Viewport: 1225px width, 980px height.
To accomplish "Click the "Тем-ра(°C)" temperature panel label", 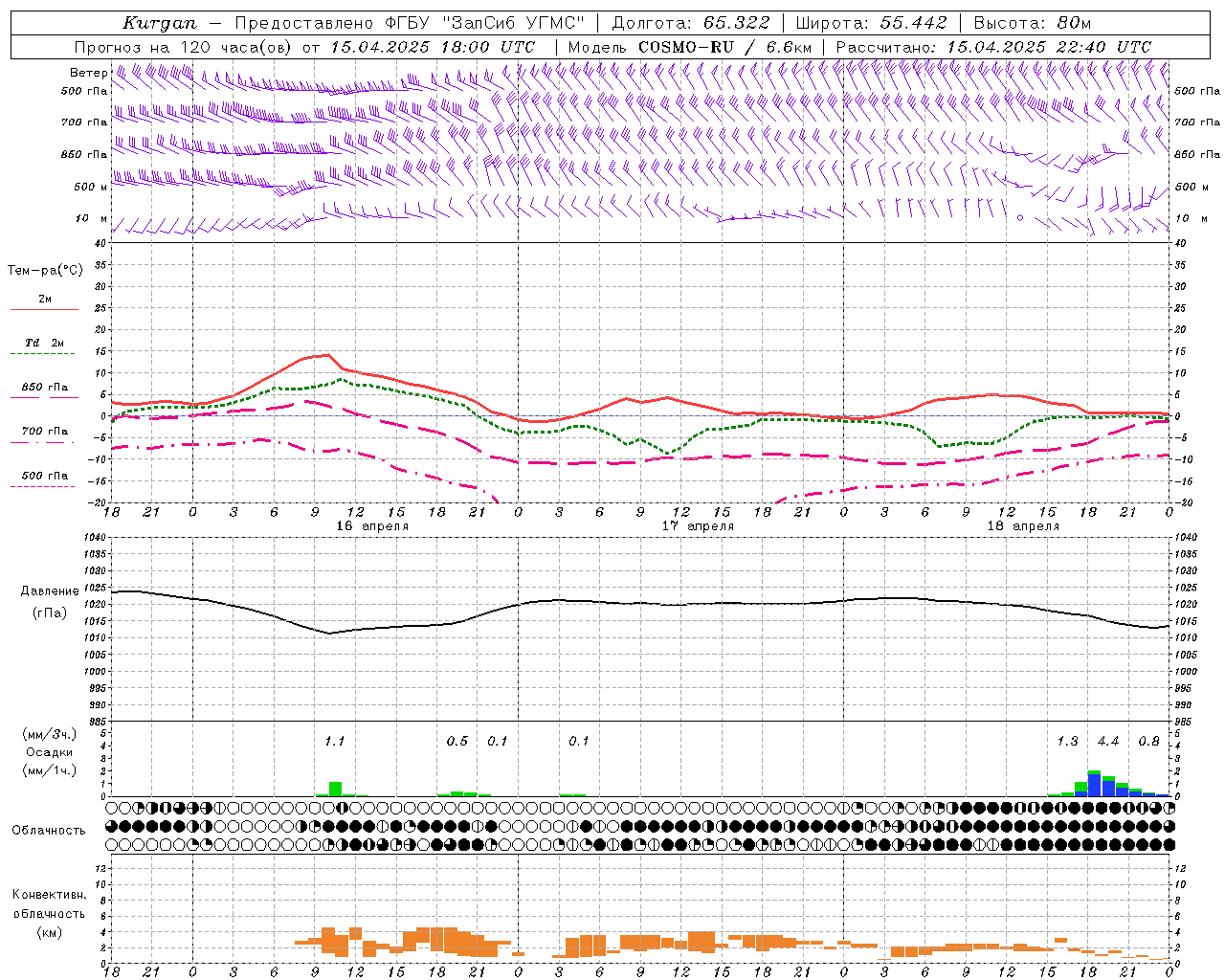I will click(x=45, y=271).
